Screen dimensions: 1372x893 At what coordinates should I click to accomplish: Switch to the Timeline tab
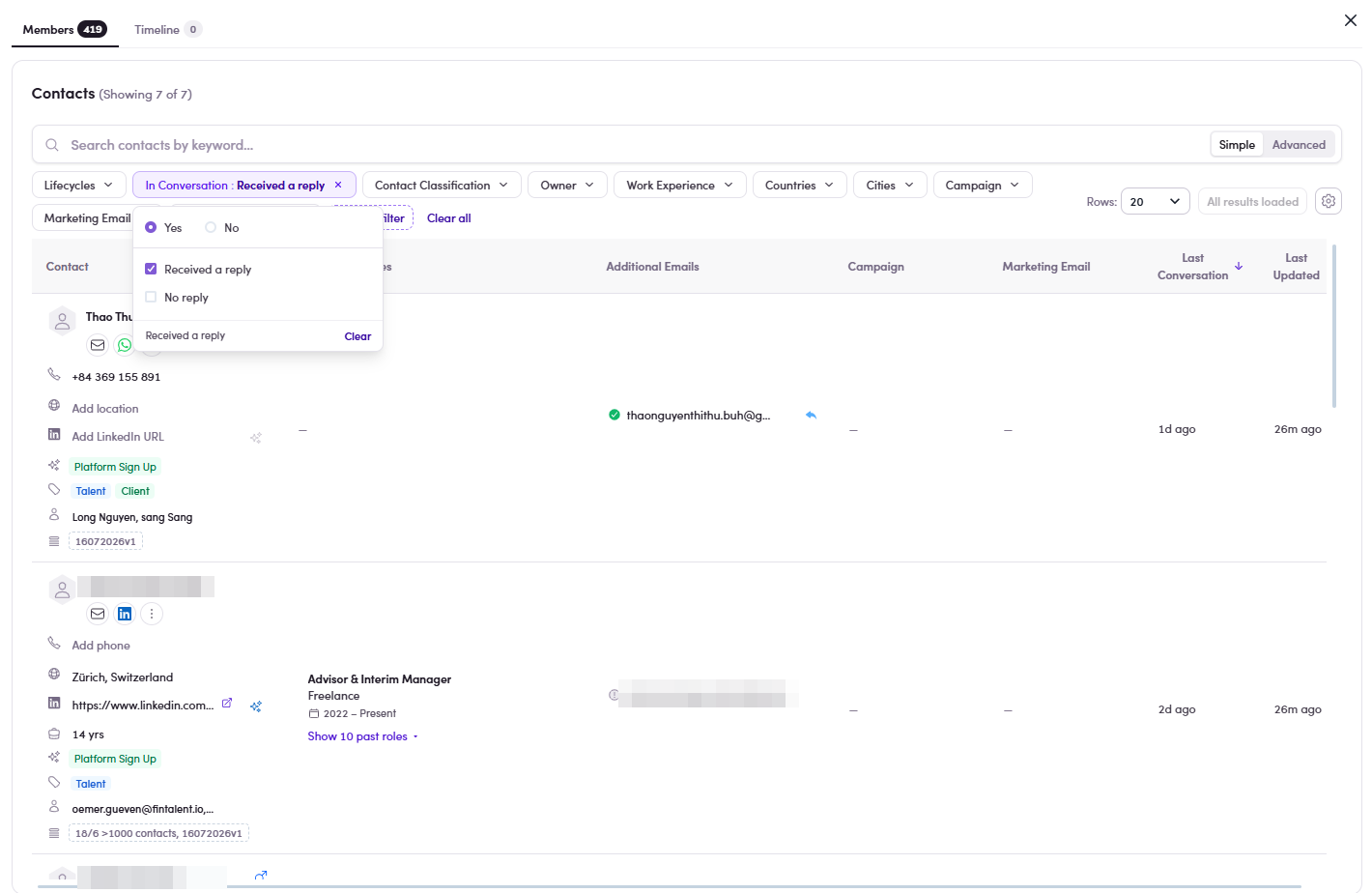167,30
